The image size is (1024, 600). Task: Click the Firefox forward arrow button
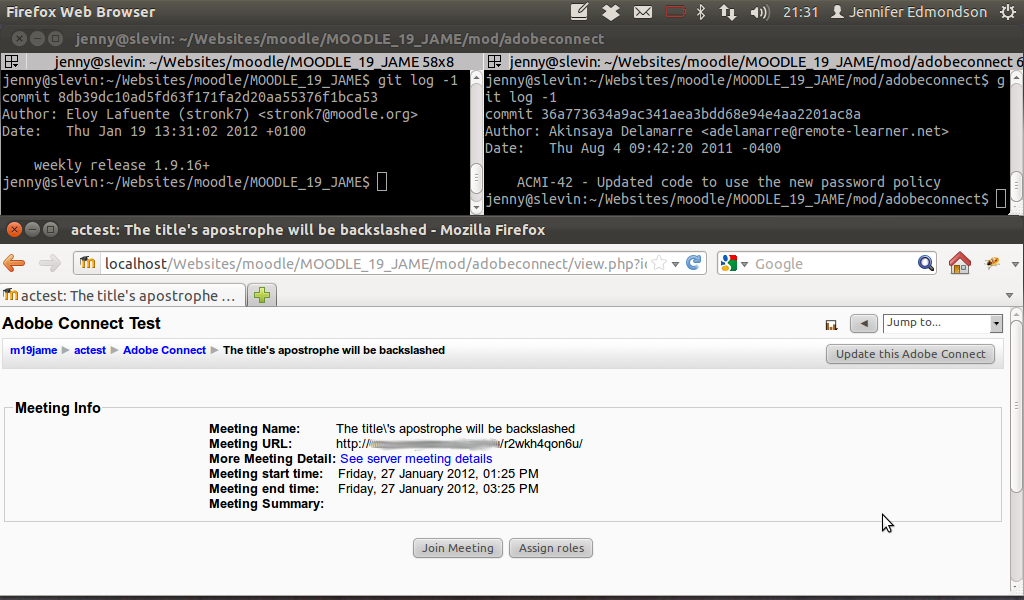(x=50, y=263)
